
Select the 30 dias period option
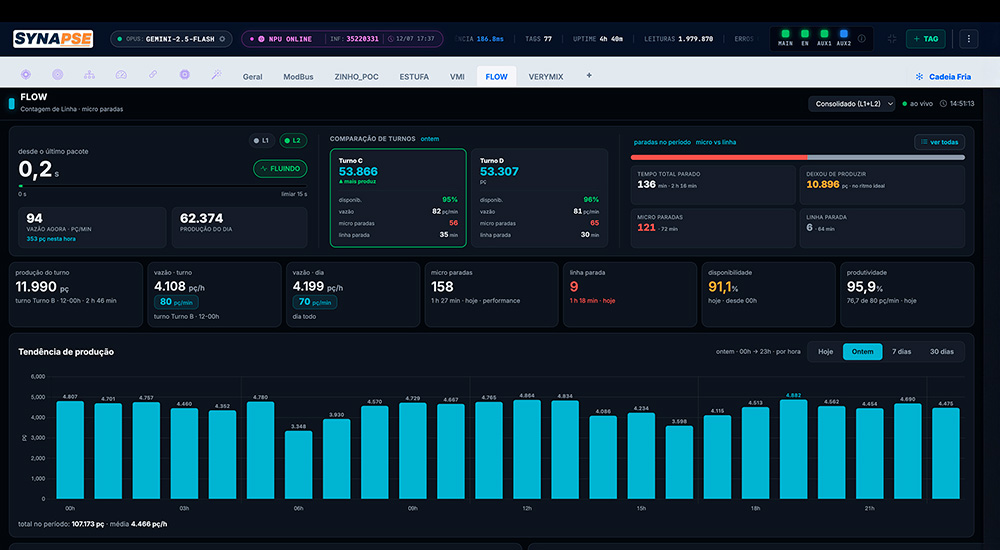(x=941, y=352)
